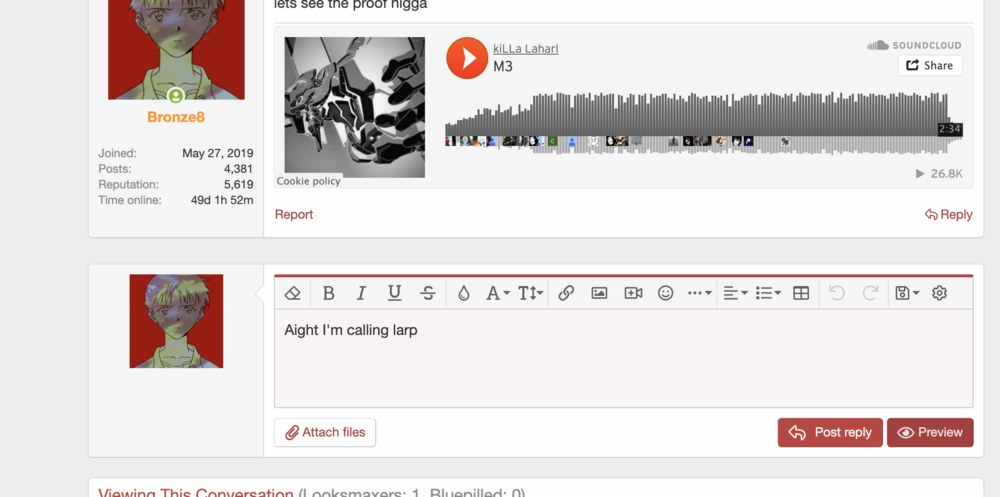Viewport: 1000px width, 497px height.
Task: Click the Post reply button
Action: click(x=830, y=433)
